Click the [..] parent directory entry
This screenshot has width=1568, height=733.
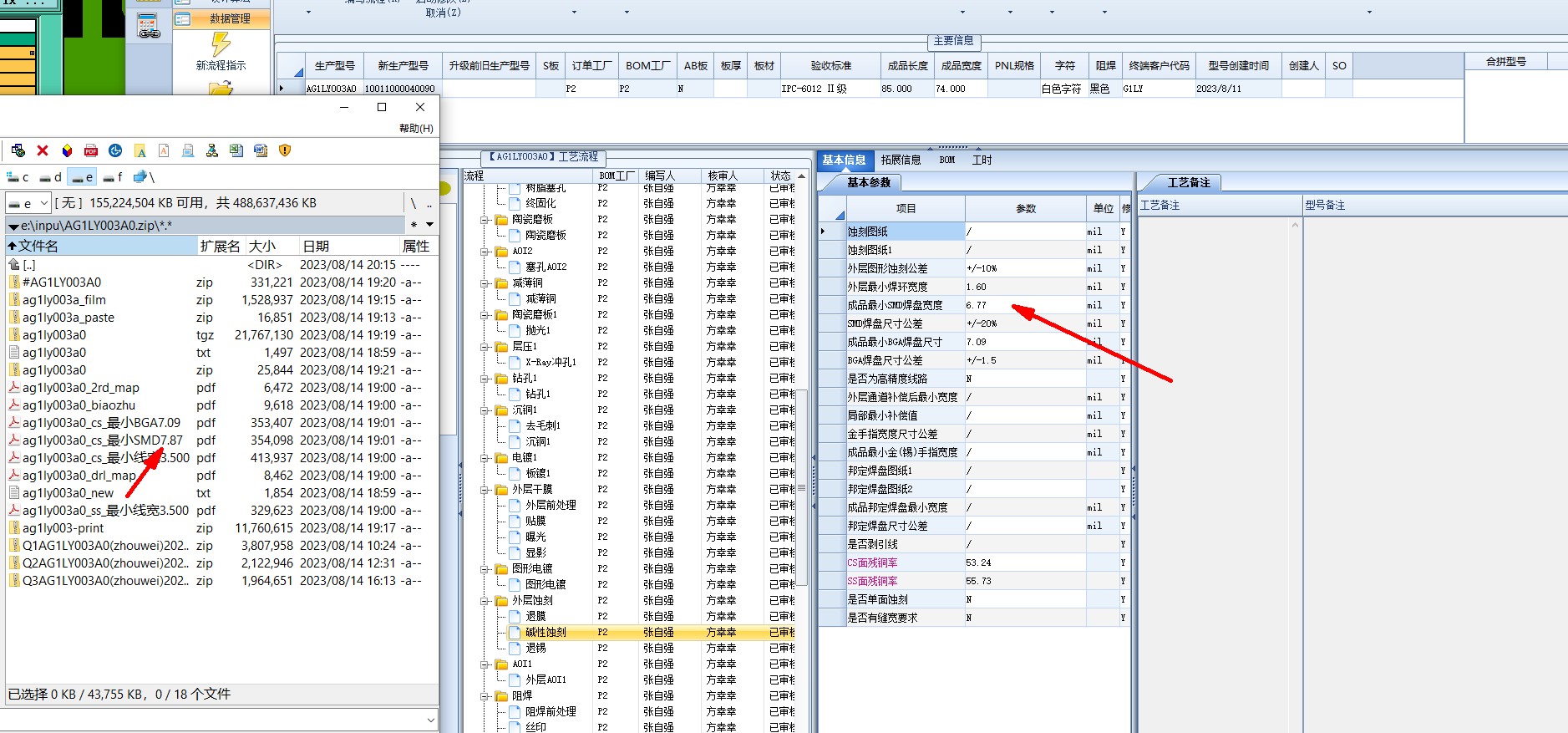pyautogui.click(x=28, y=265)
